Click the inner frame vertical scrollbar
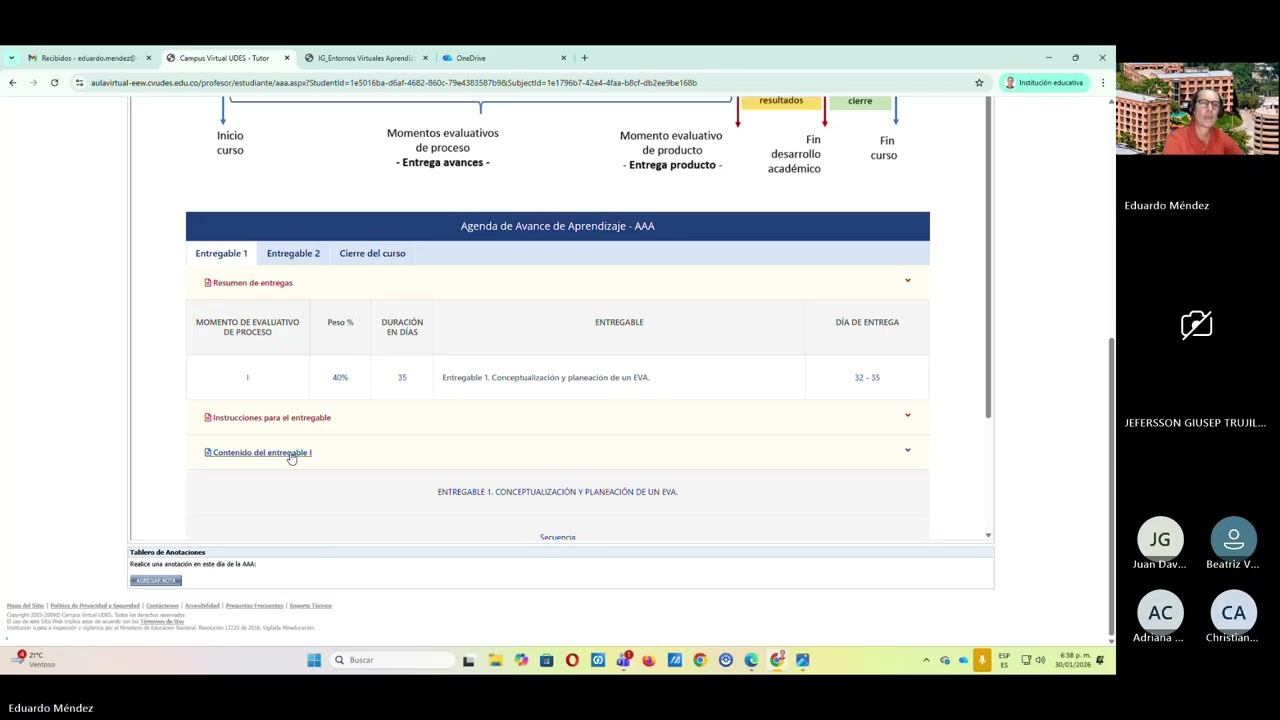The width and height of the screenshot is (1280, 720). click(988, 260)
